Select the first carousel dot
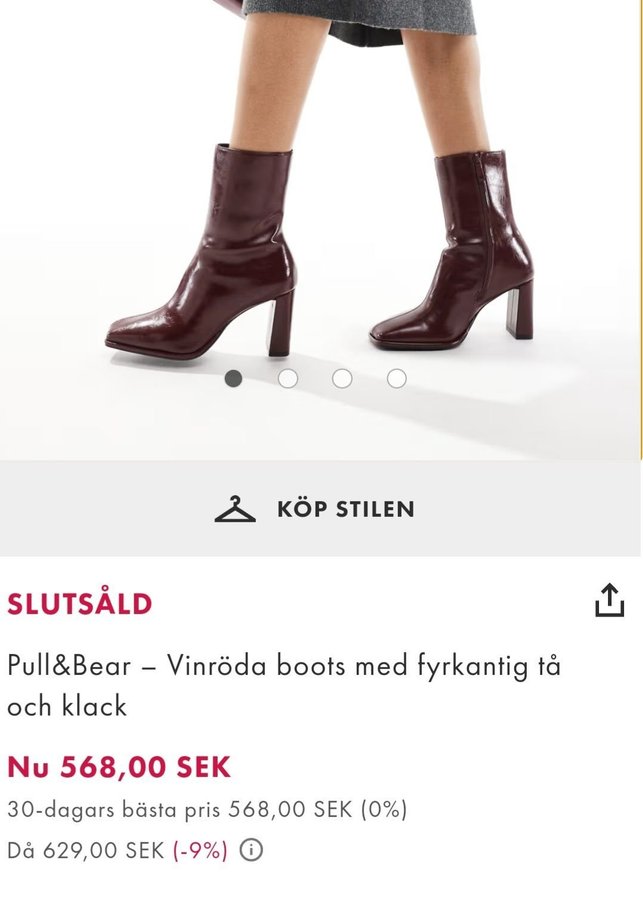This screenshot has width=643, height=900. [x=234, y=378]
